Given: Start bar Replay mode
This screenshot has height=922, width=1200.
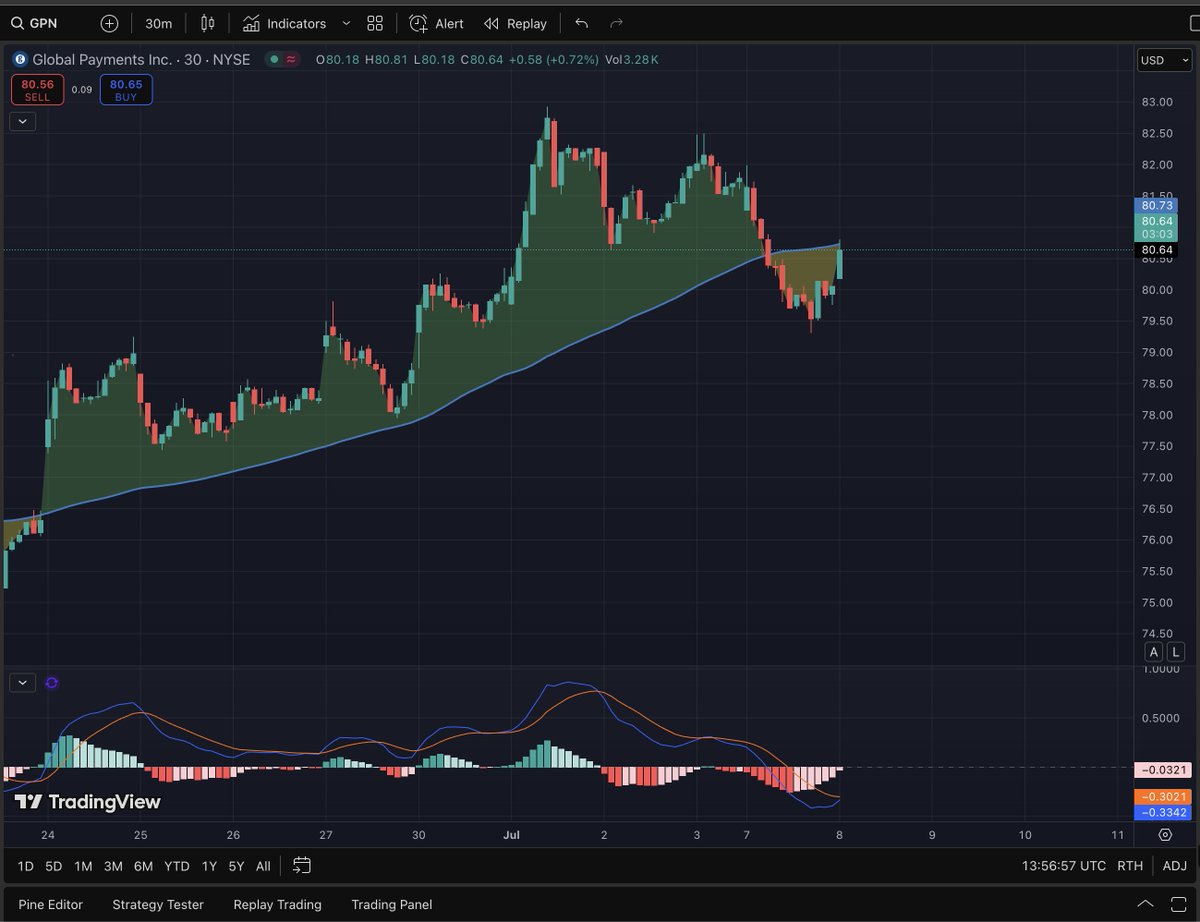Looking at the screenshot, I should pos(515,23).
